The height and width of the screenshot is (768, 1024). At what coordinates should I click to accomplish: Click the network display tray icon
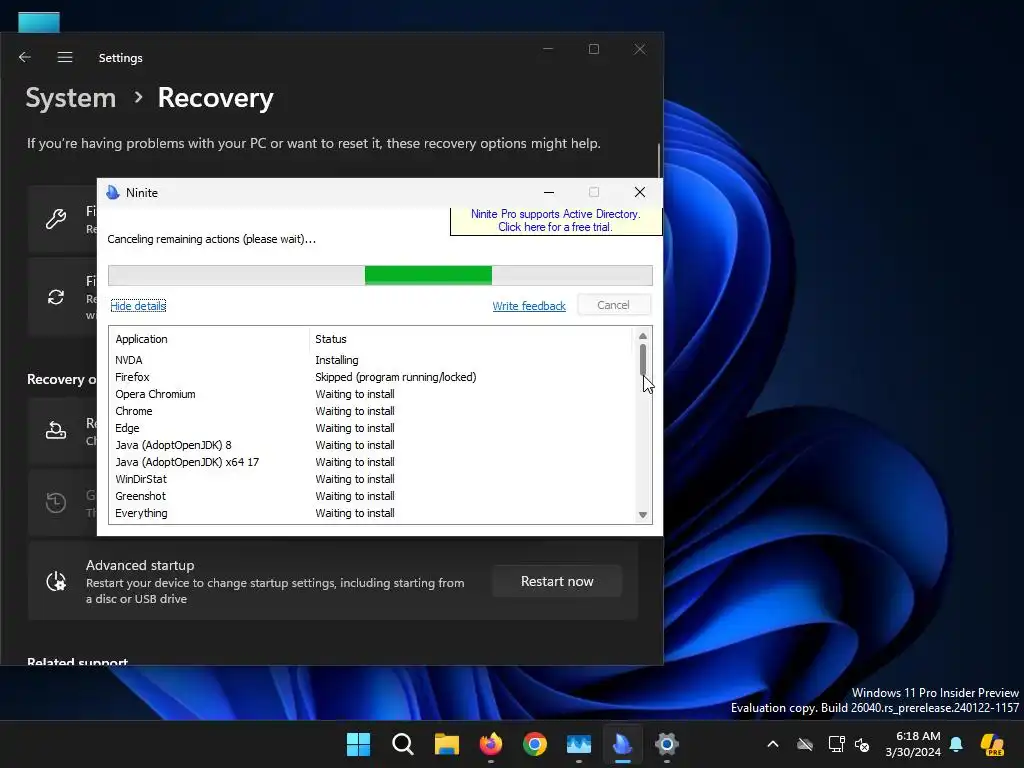pos(837,744)
